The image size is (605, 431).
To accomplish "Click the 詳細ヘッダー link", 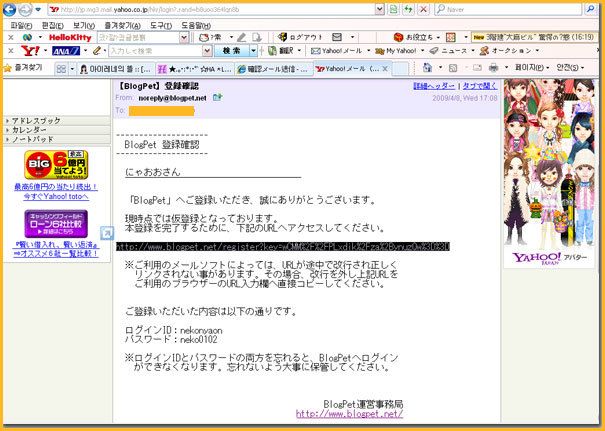I will [x=434, y=86].
